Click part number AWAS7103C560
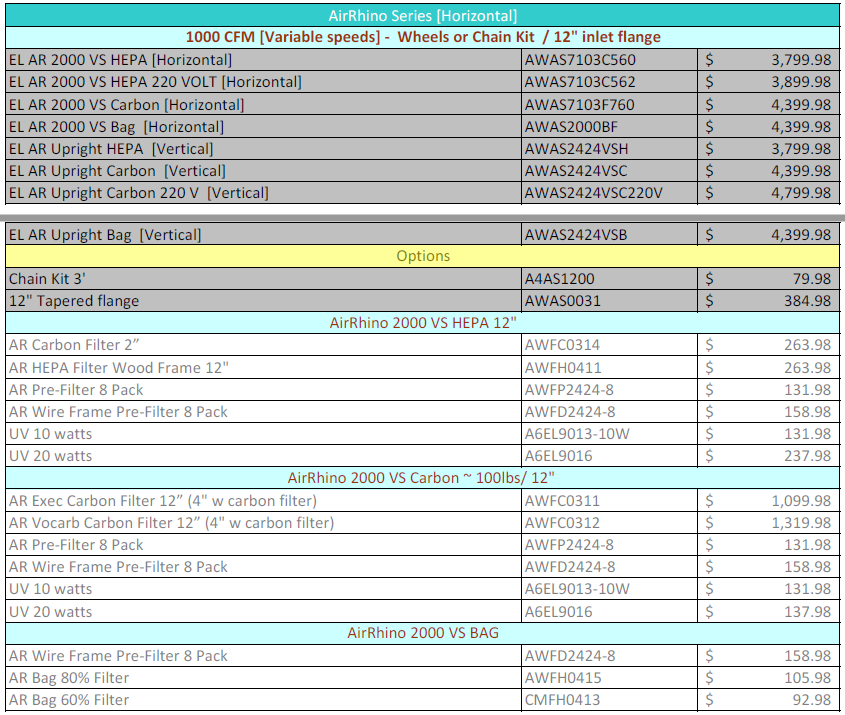The width and height of the screenshot is (845, 715). [609, 60]
